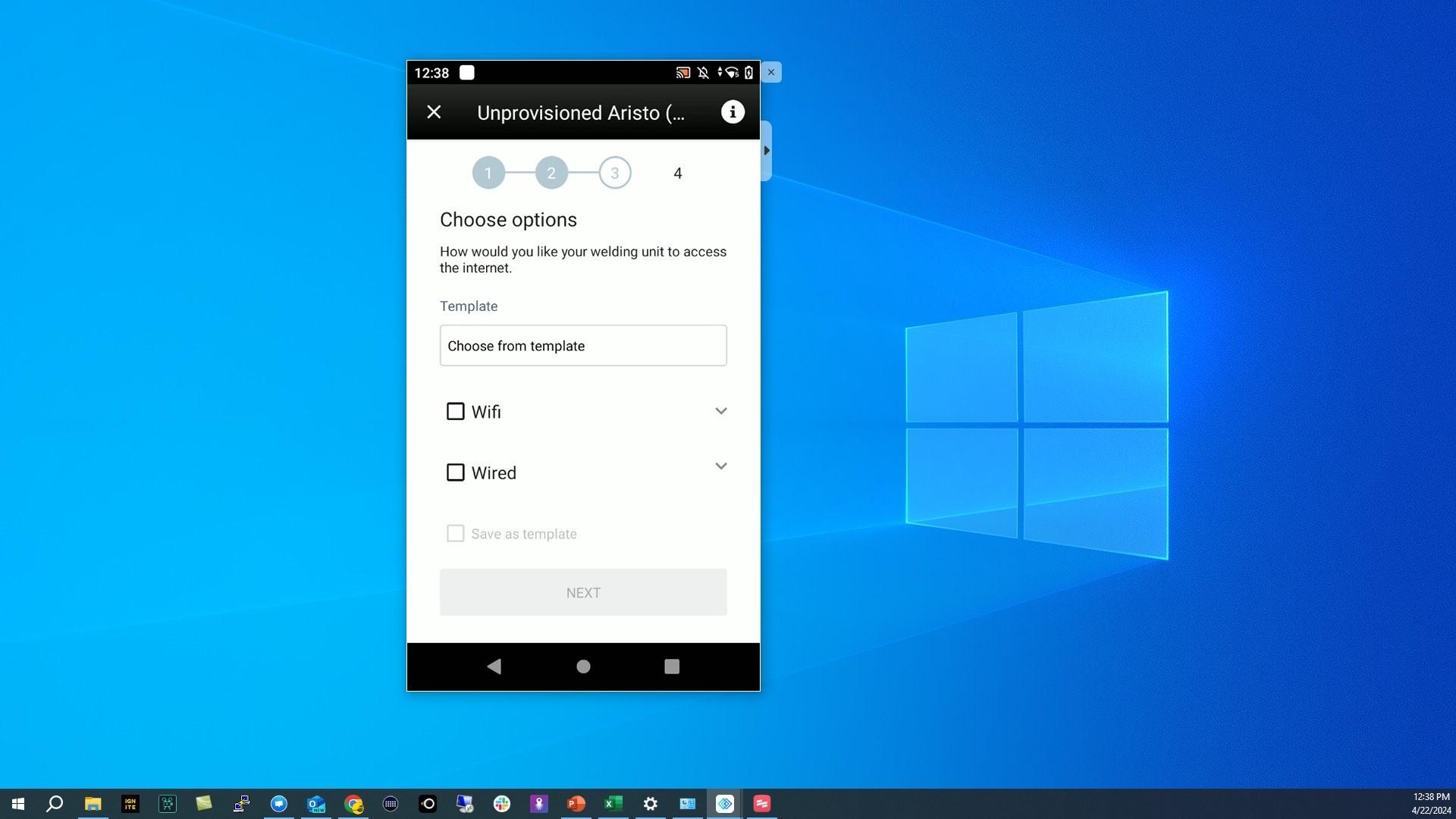Open Excel from the taskbar
This screenshot has width=1456, height=819.
coord(613,804)
